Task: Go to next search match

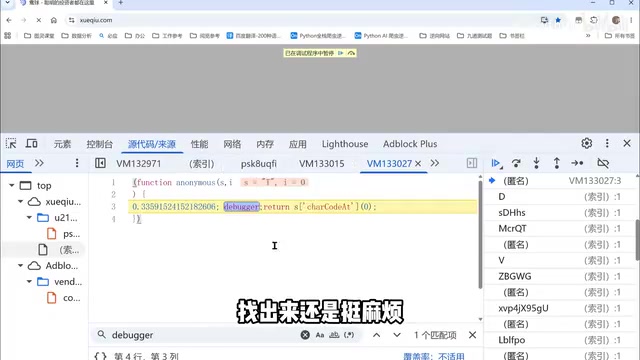Action: (397, 335)
